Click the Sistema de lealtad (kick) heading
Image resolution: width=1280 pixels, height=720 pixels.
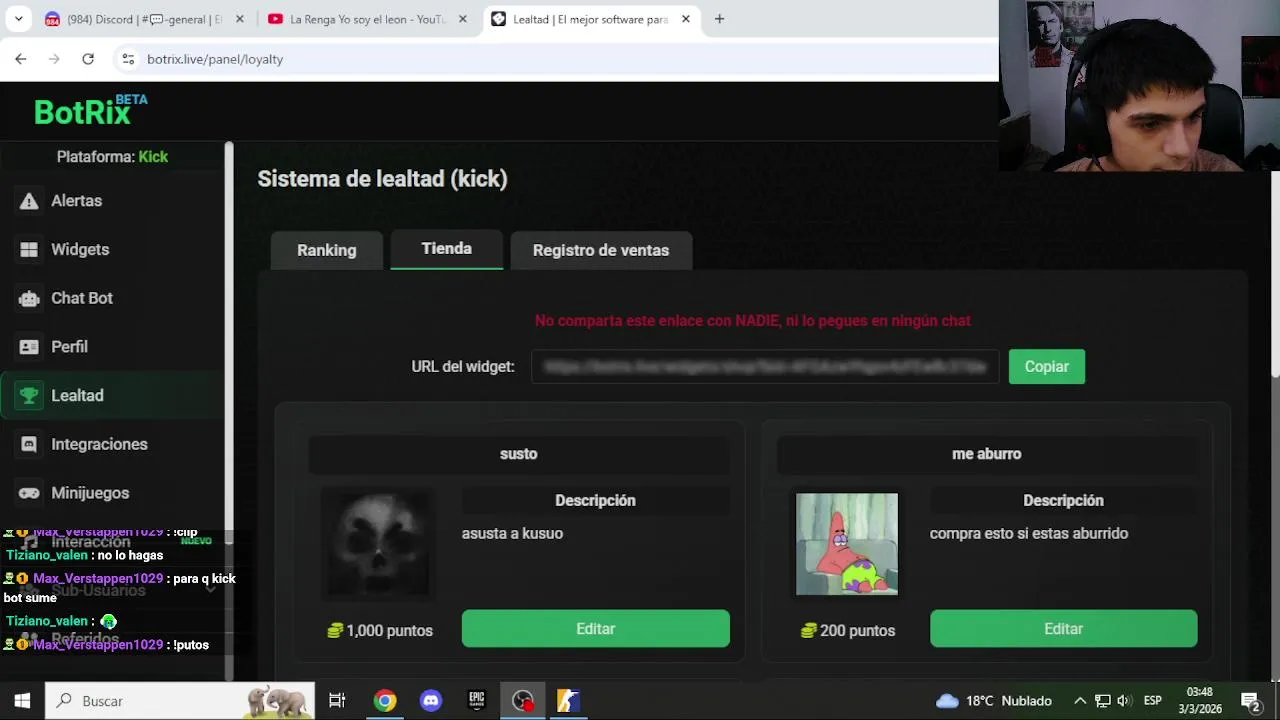pos(382,179)
